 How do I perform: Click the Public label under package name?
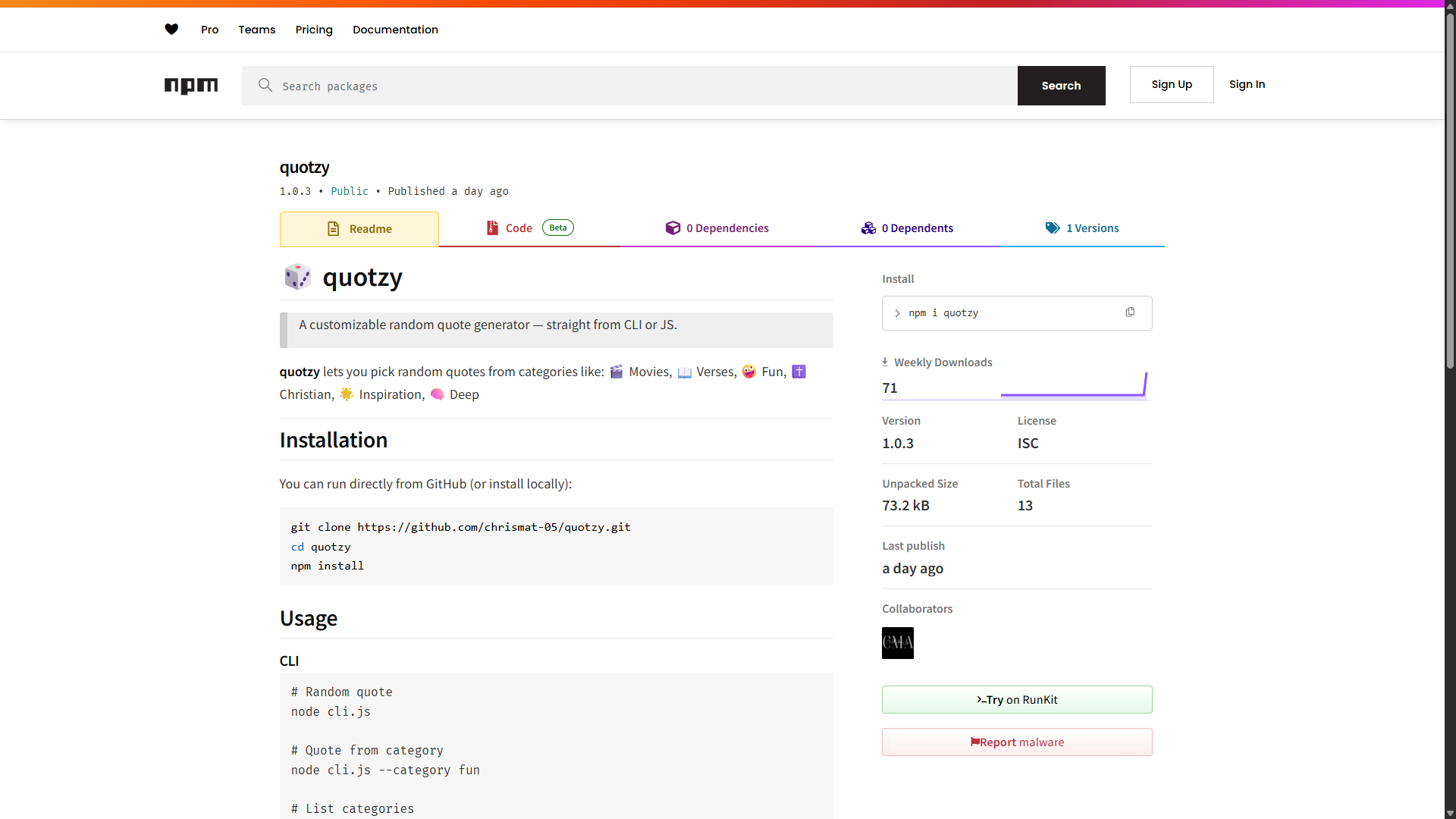[x=350, y=191]
